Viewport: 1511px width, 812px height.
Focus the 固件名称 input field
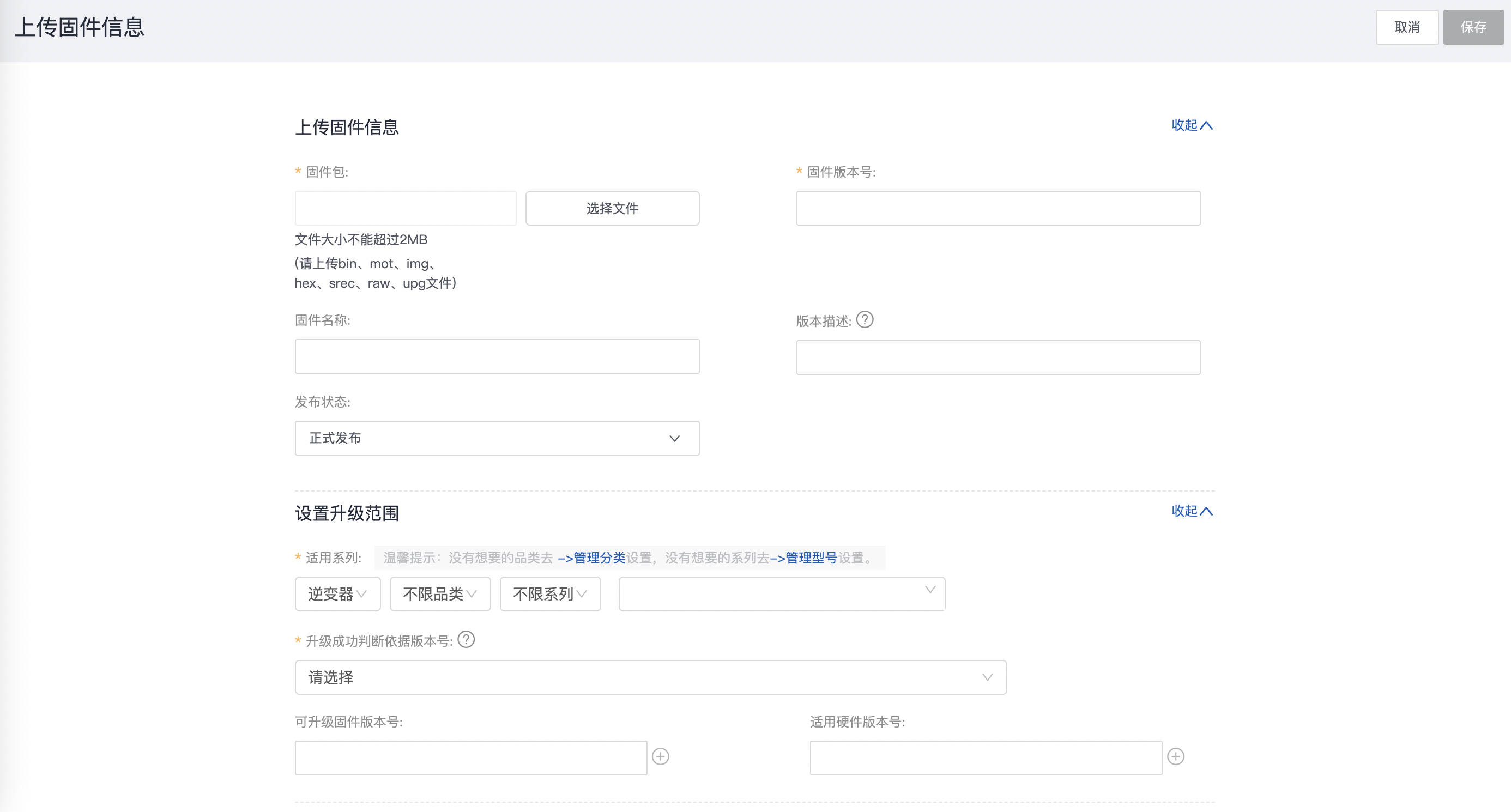pyautogui.click(x=496, y=356)
